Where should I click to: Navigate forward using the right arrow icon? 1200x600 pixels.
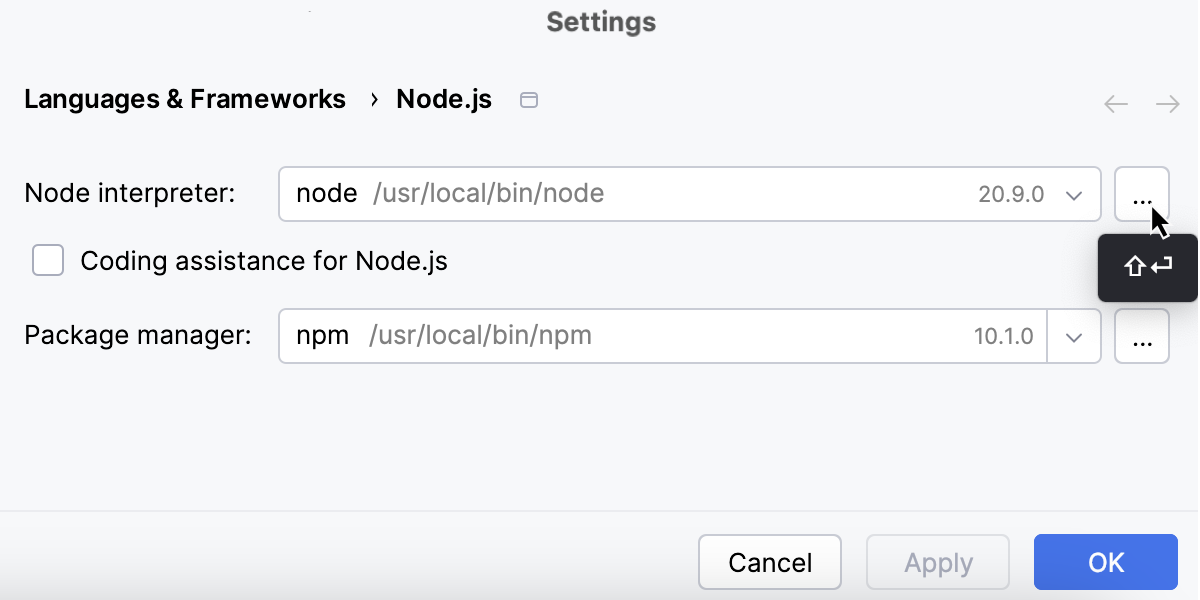[x=1168, y=103]
